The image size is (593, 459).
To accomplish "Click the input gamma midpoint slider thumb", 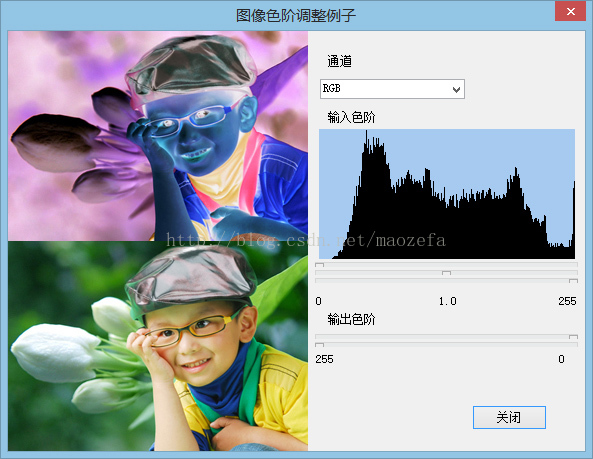I will tap(447, 273).
